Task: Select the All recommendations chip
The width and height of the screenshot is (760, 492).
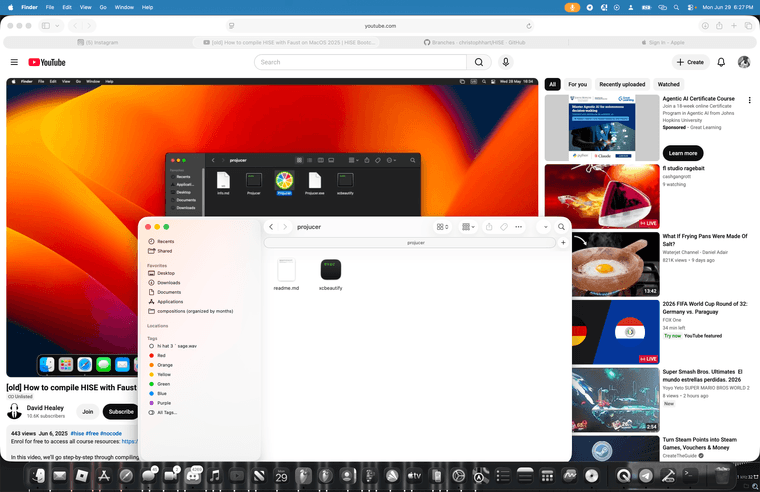Action: 553,84
